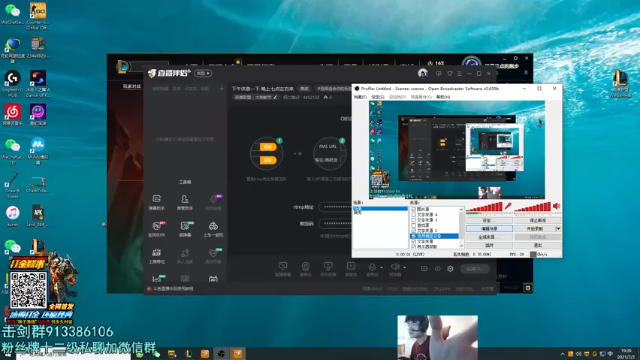Mute microphone in streaming companion bottom bar
This screenshot has height=360, width=640.
click(x=372, y=268)
